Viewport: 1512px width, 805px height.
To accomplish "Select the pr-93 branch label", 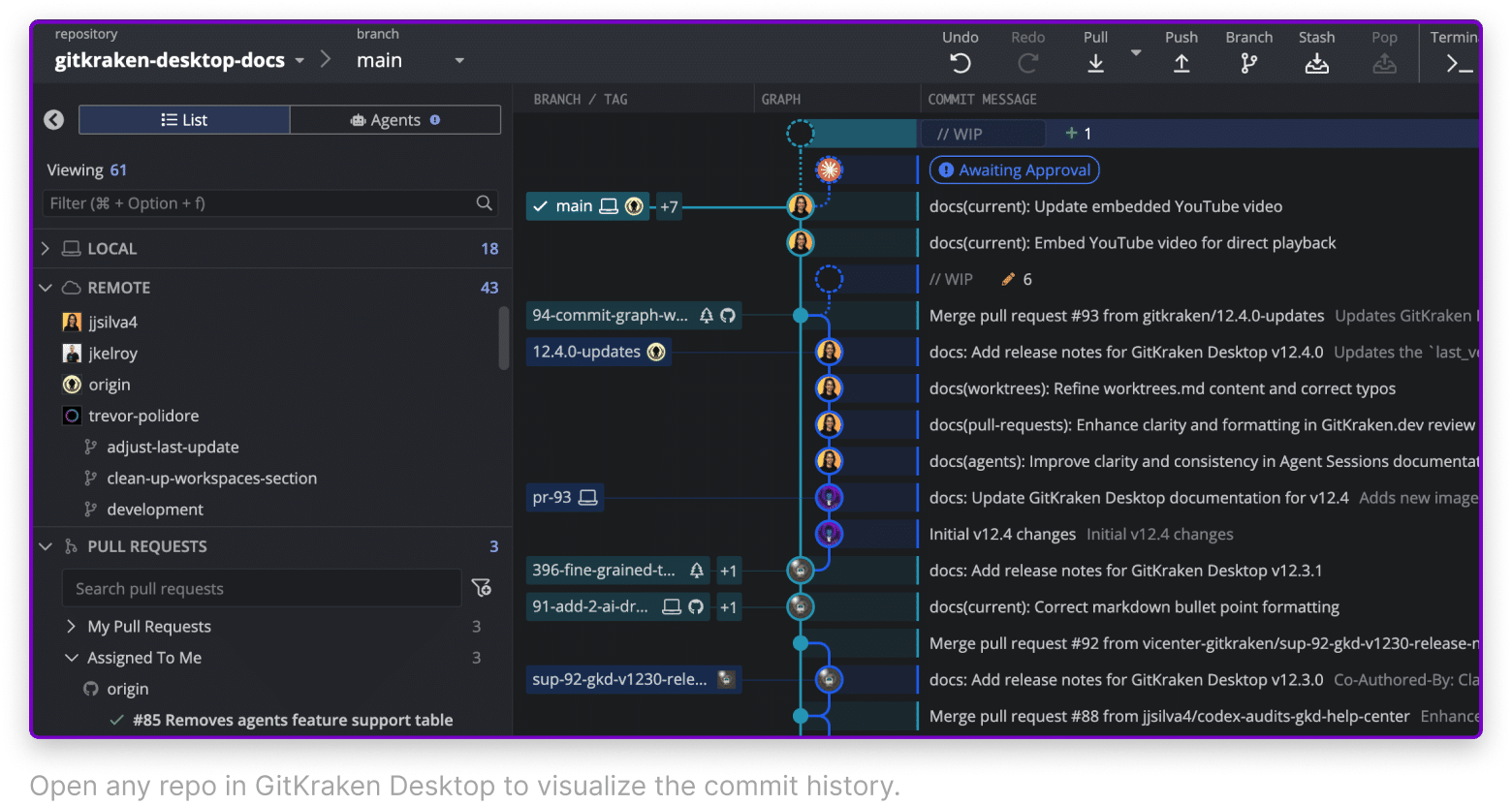I will (x=565, y=498).
